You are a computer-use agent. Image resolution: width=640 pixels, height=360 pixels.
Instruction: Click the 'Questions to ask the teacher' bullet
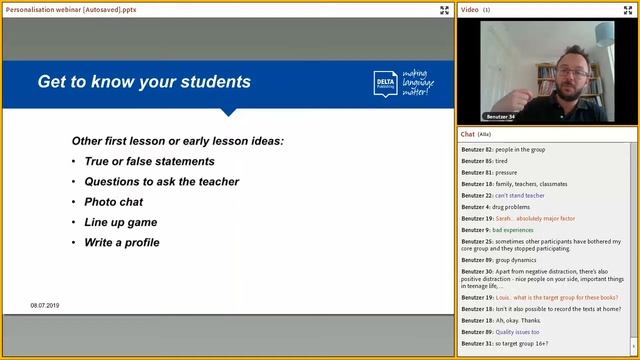(x=162, y=182)
